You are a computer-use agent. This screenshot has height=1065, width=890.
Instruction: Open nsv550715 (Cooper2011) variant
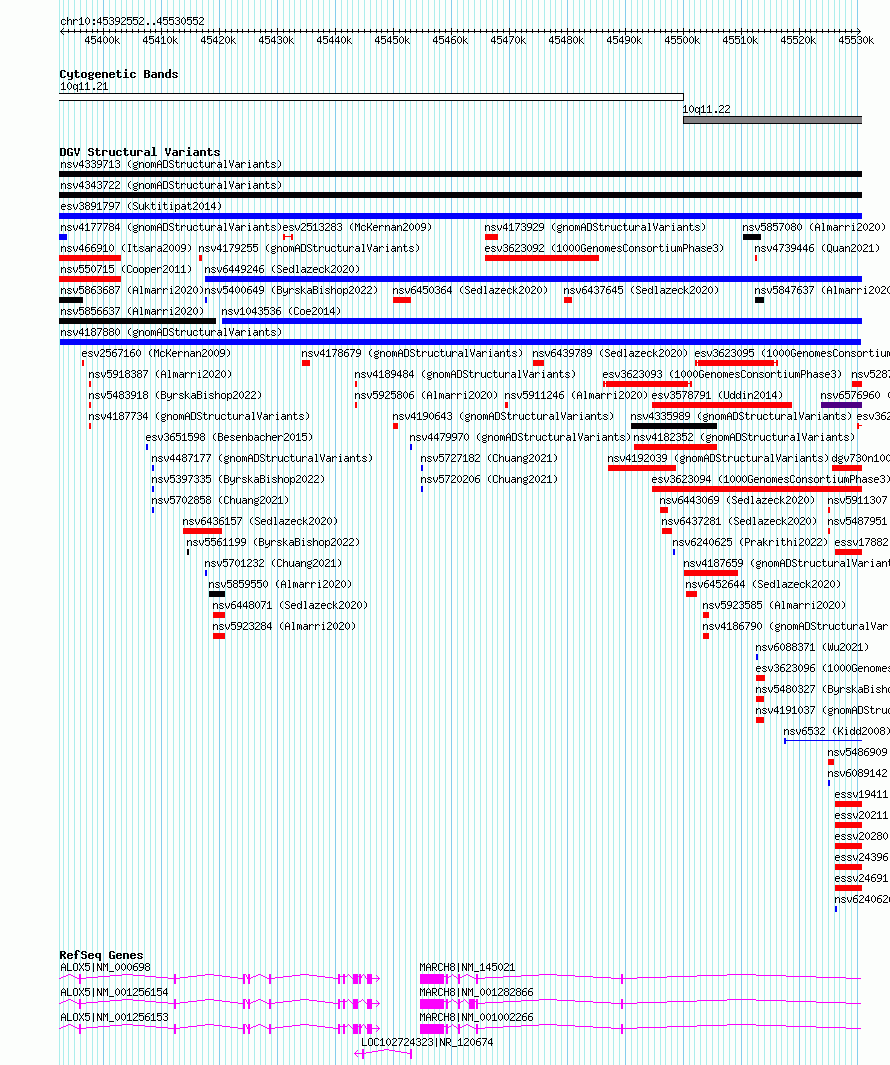[x=126, y=270]
